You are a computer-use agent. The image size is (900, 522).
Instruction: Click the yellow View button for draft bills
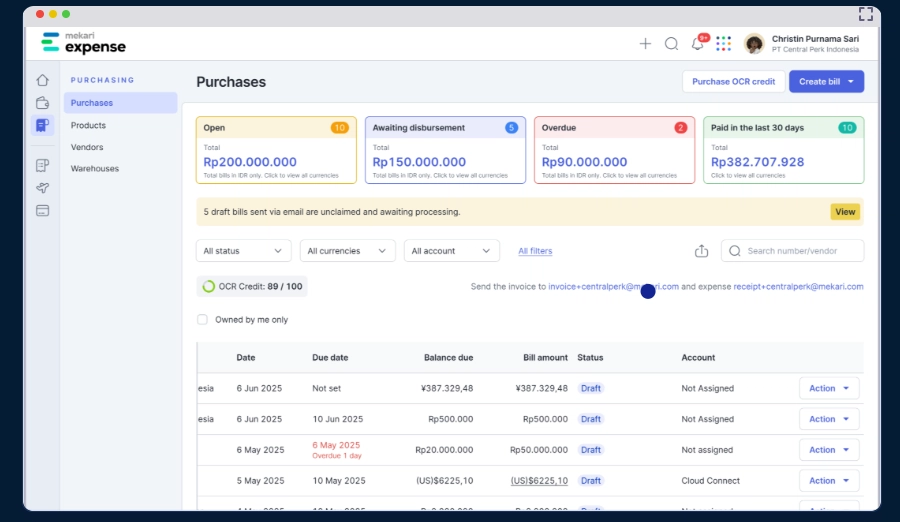coord(845,212)
